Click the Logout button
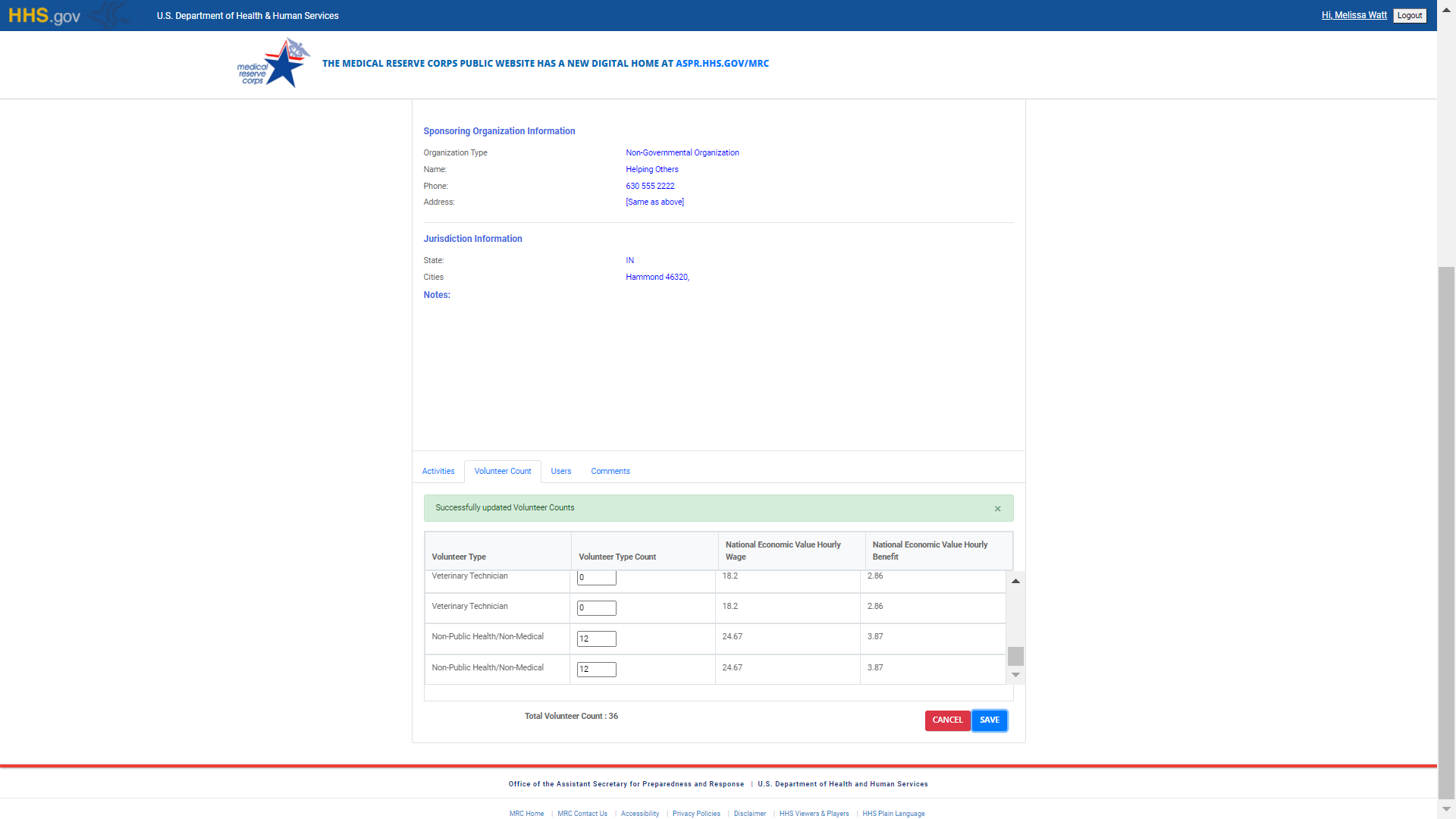The height and width of the screenshot is (819, 1456). [1409, 16]
